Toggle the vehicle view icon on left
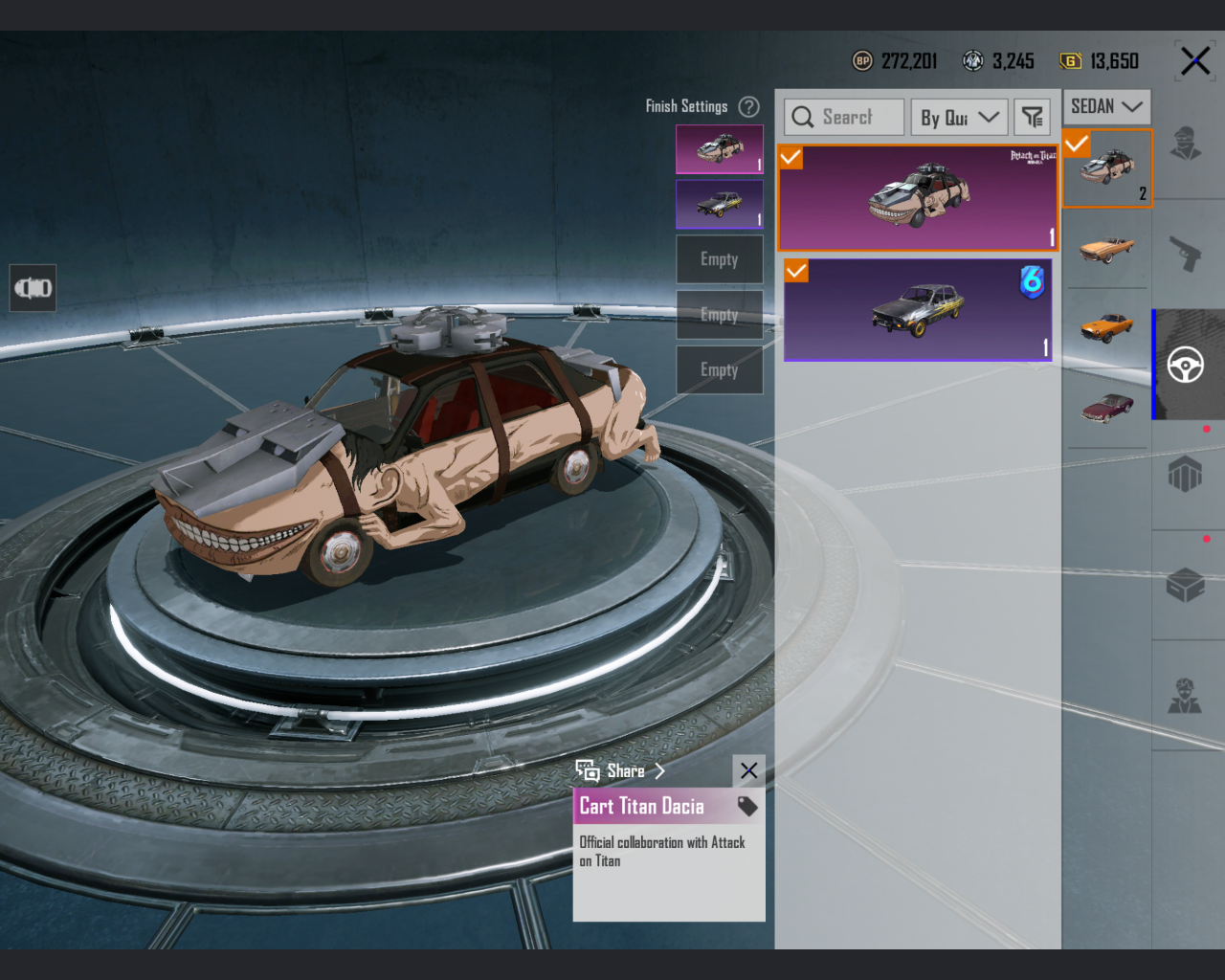1225x980 pixels. [33, 288]
